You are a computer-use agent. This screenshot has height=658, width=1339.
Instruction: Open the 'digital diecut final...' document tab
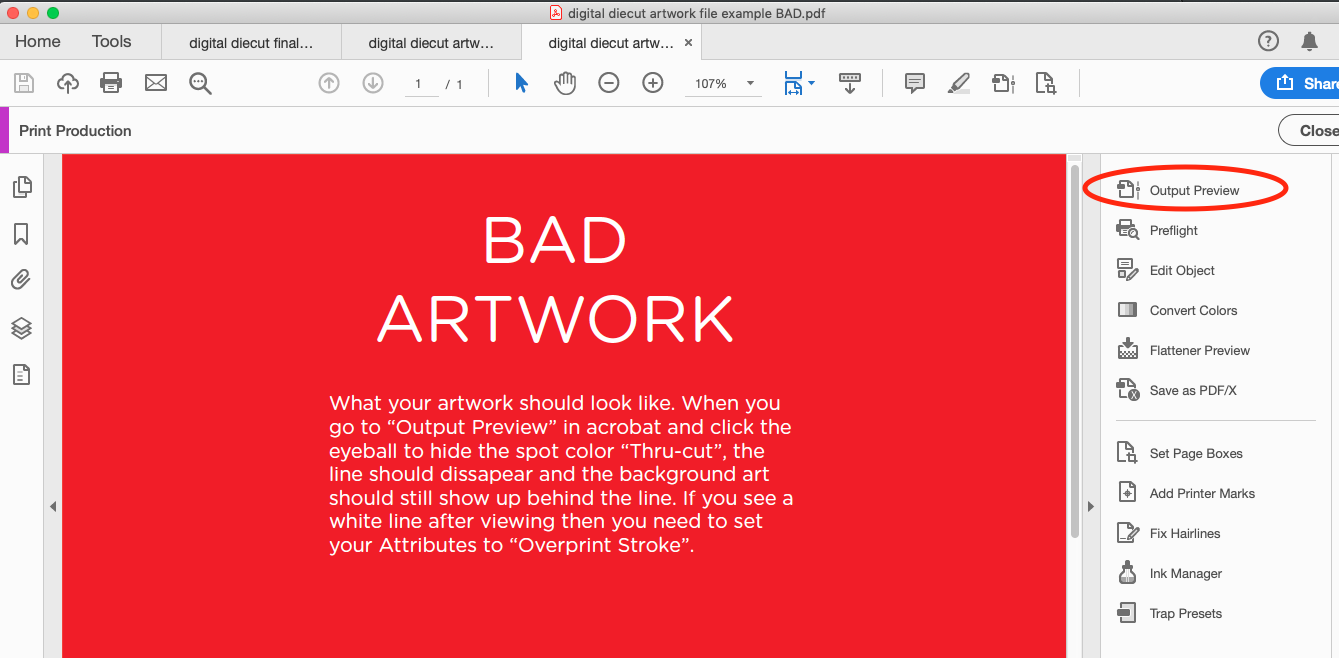[251, 43]
